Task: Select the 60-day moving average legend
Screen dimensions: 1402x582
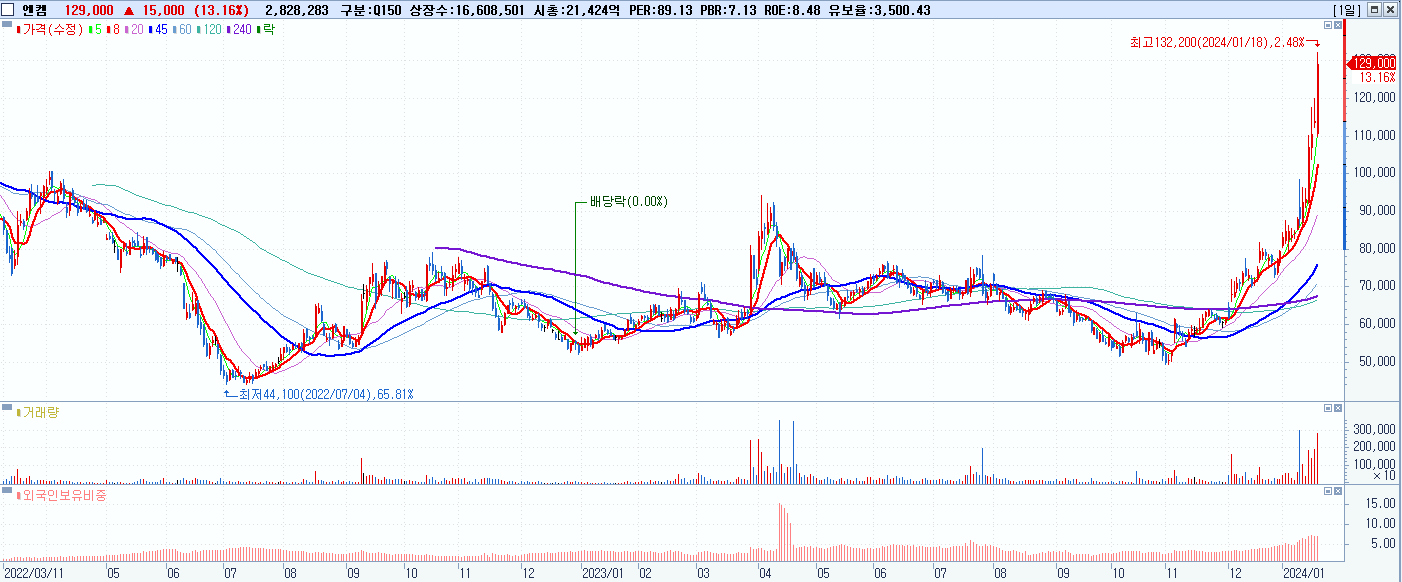Action: (182, 29)
